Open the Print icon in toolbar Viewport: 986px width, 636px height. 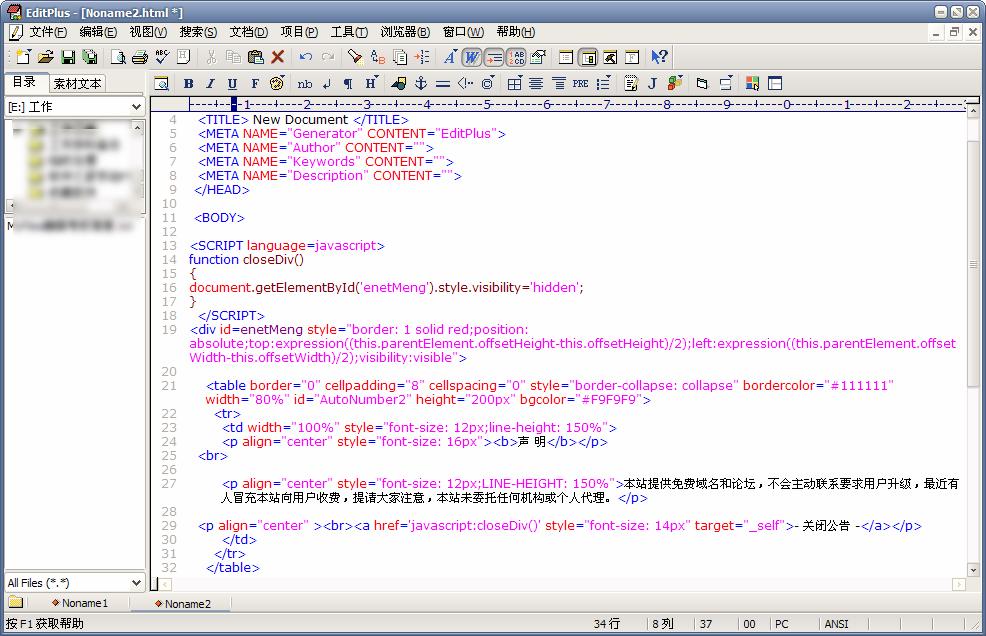click(x=139, y=57)
